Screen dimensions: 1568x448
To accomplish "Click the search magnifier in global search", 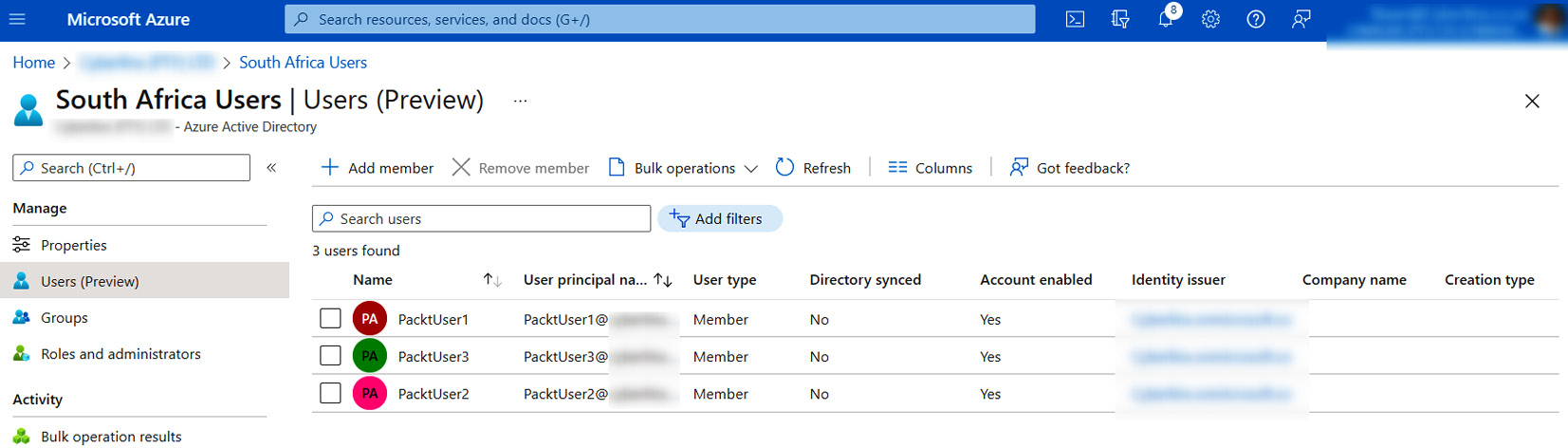I will (x=302, y=19).
